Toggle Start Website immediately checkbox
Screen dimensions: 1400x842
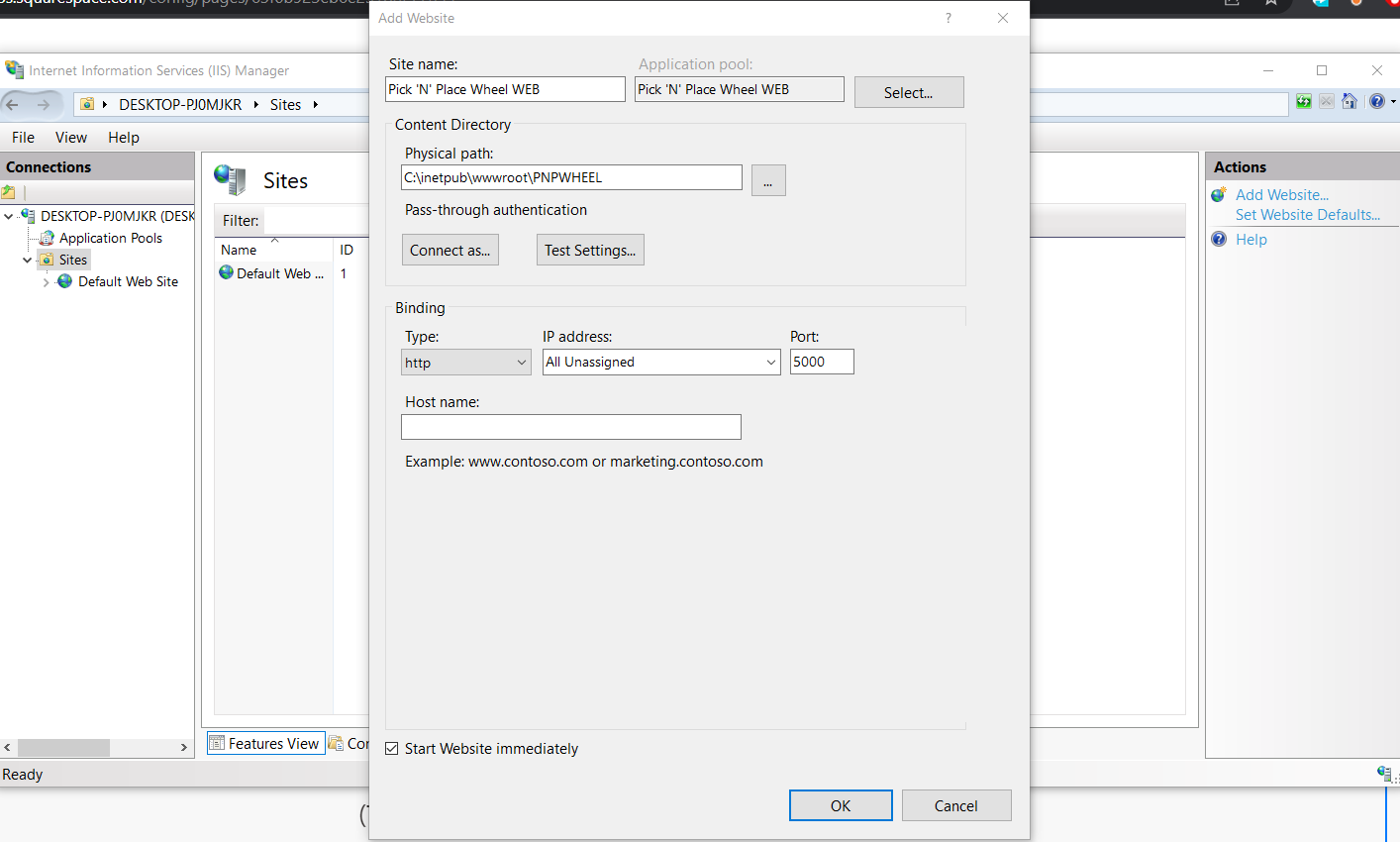tap(392, 749)
